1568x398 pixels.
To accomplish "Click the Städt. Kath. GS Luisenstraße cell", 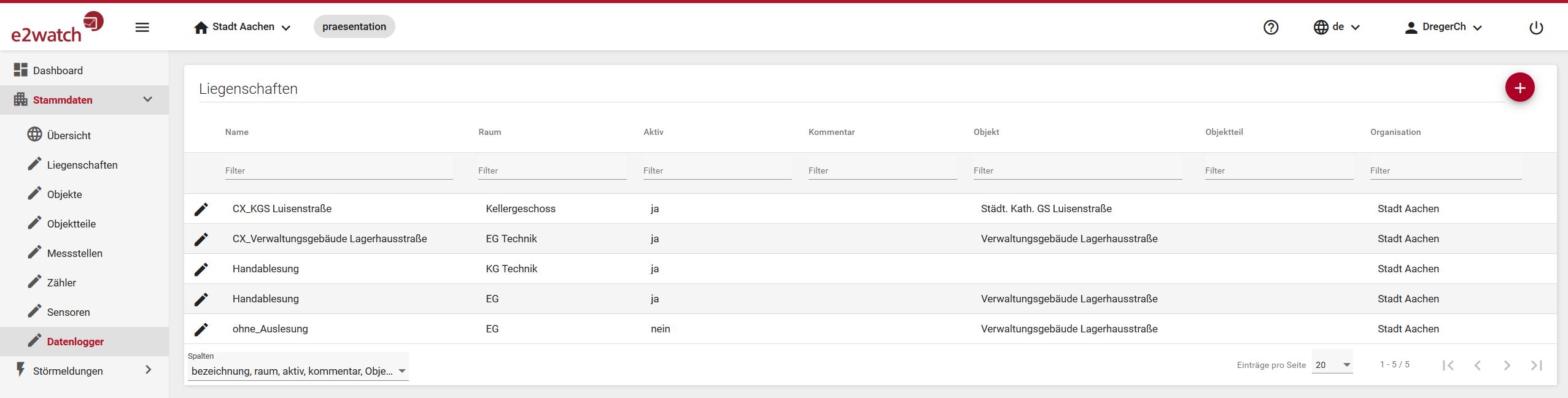I will (x=1046, y=209).
